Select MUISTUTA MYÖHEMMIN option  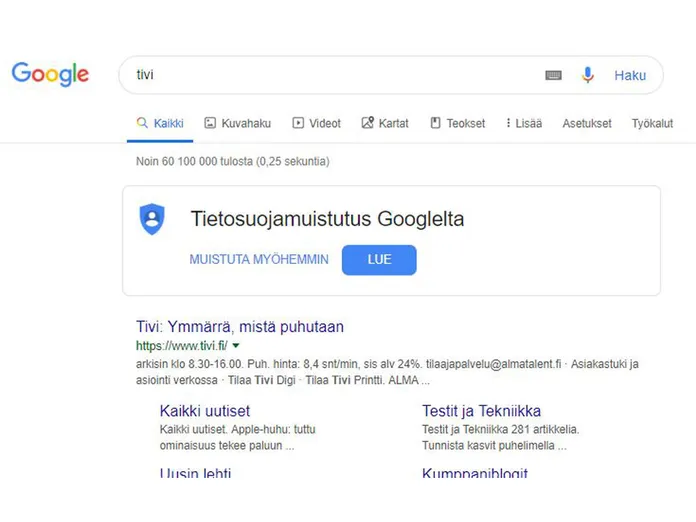click(259, 259)
